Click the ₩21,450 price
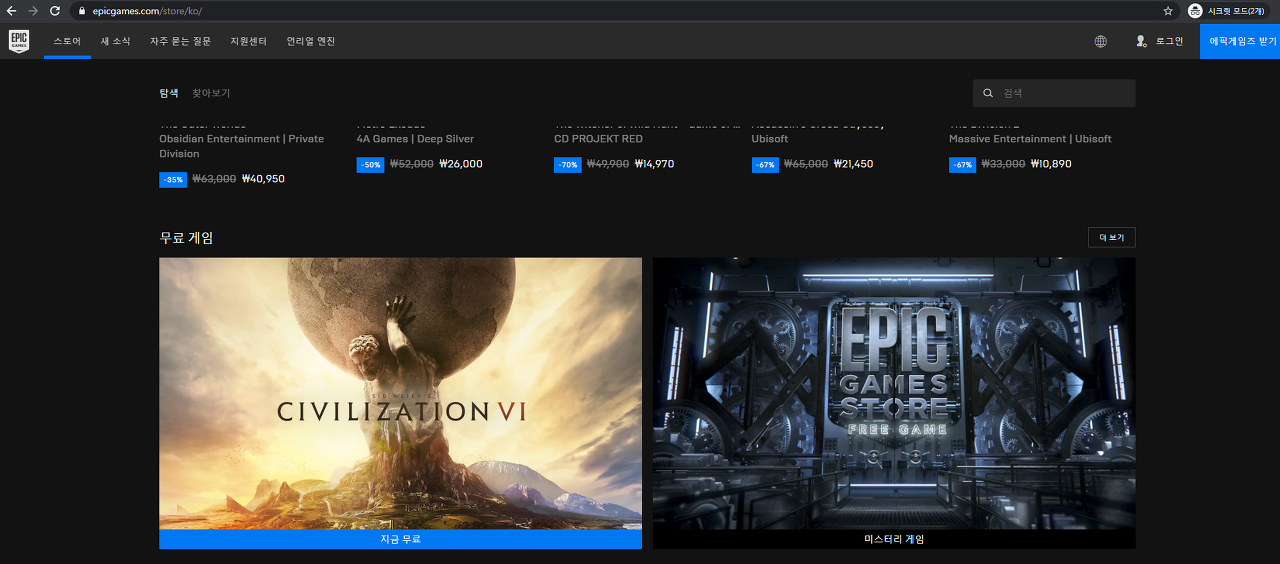The height and width of the screenshot is (564, 1280). tap(853, 164)
